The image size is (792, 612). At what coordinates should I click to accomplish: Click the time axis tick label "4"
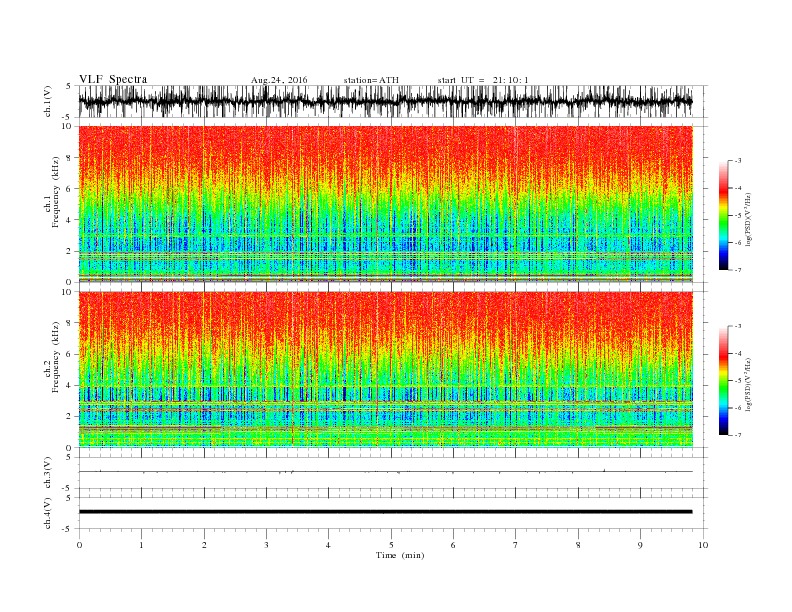coord(328,545)
